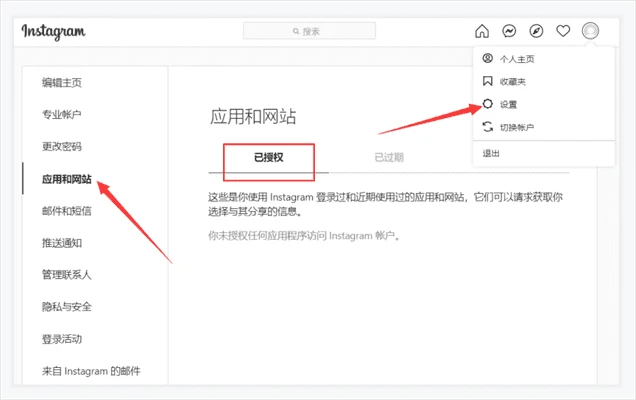Viewport: 636px width, 400px height.
Task: Open 编辑主页 in the settings sidebar
Action: coord(62,83)
